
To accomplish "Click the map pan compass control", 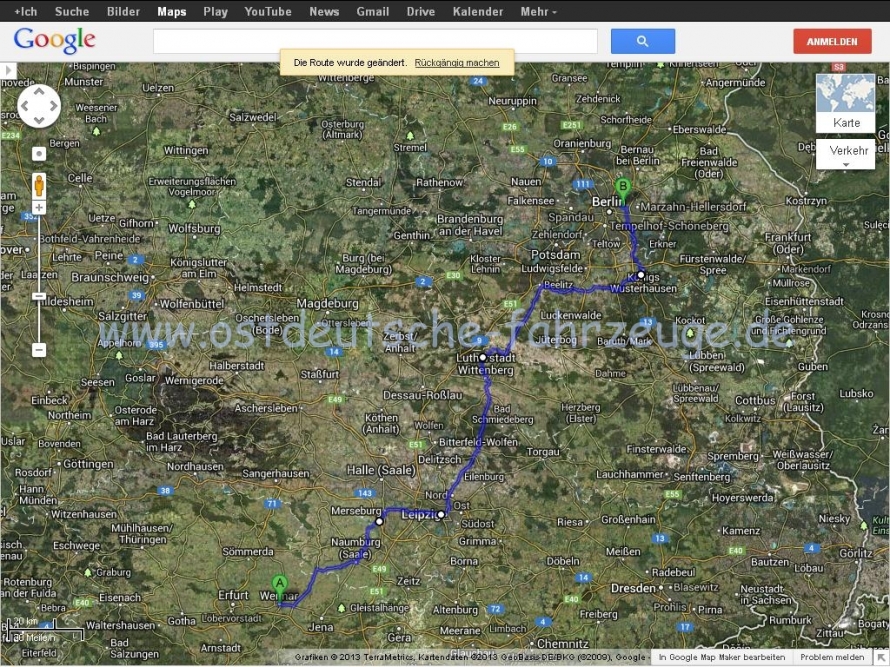I will [x=39, y=106].
